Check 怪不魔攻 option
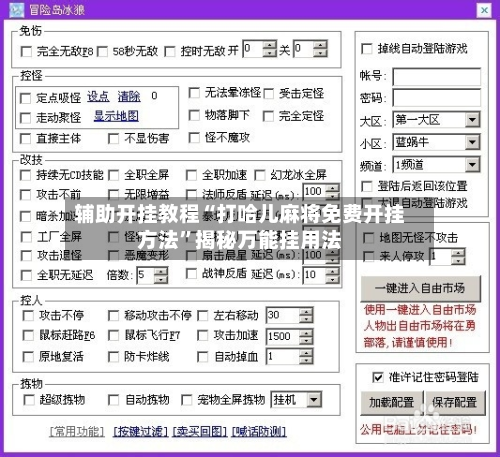This screenshot has width=500, height=457. 194,138
